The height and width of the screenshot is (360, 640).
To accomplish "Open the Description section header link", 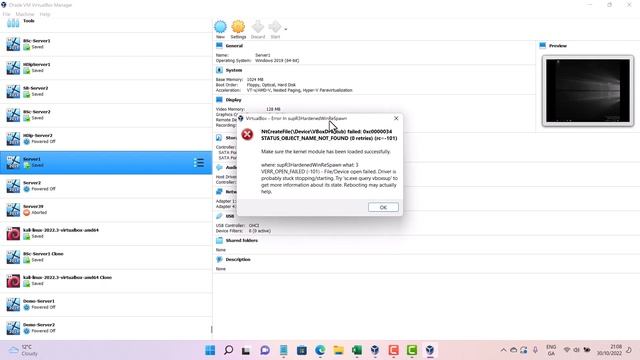I will [x=238, y=260].
